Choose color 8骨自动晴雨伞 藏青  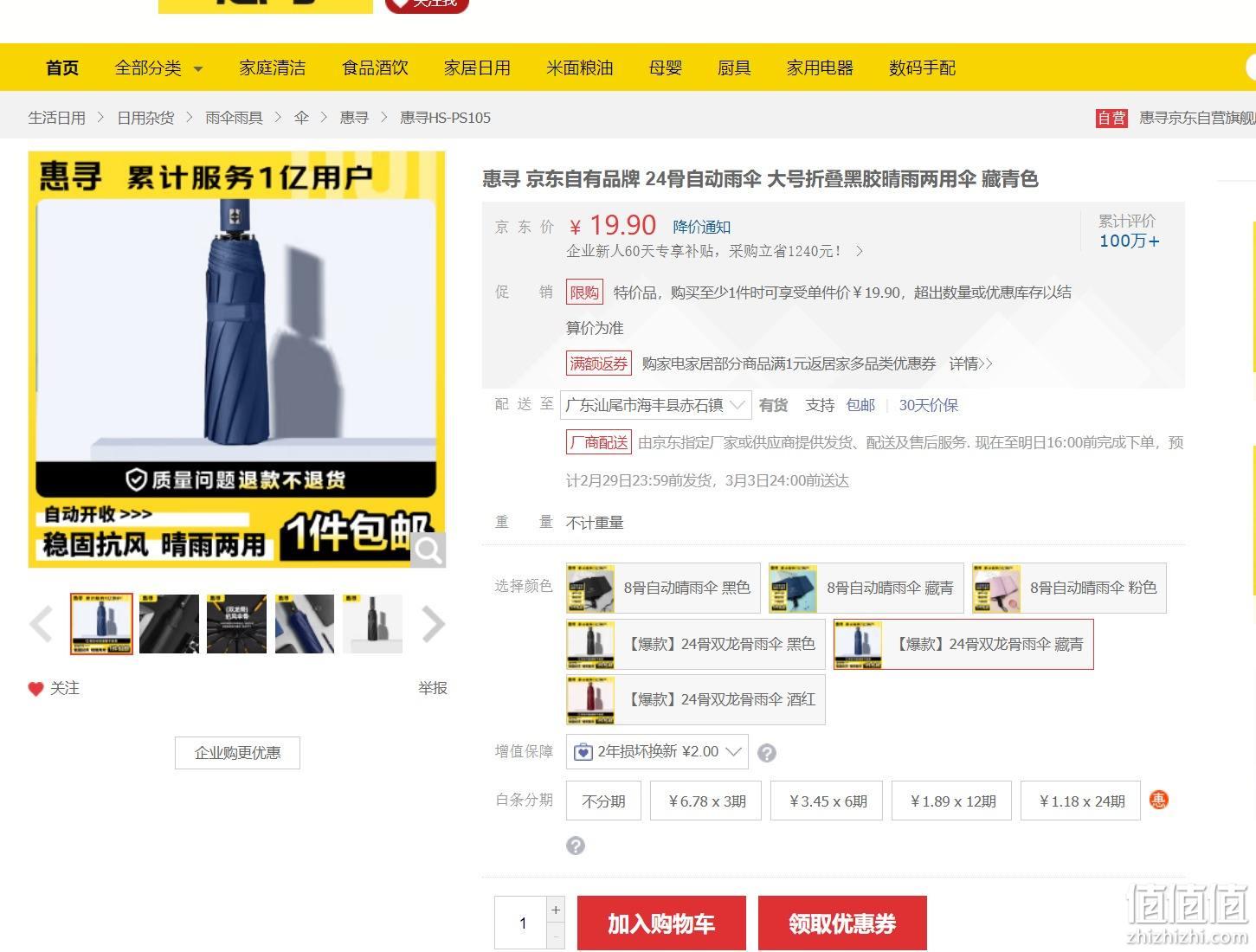click(866, 588)
